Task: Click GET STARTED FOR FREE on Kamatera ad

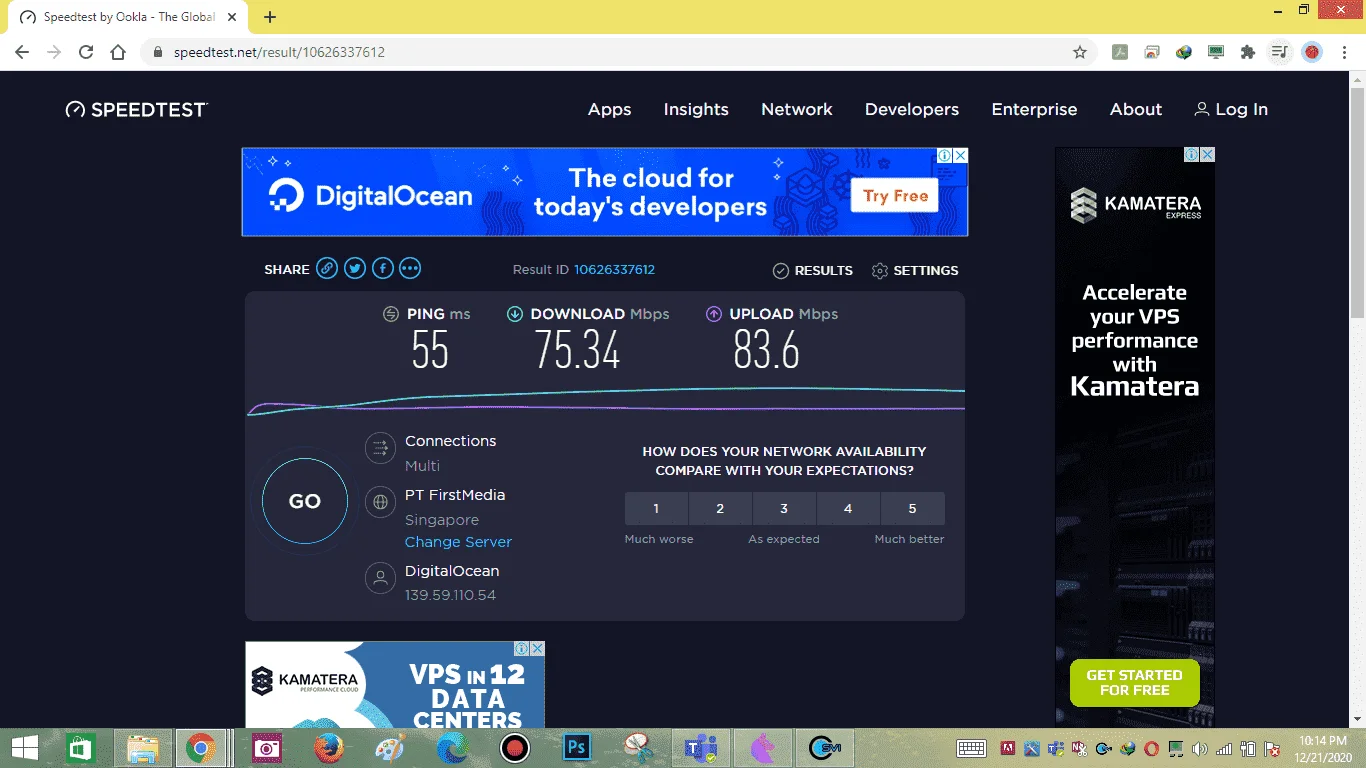Action: point(1135,682)
